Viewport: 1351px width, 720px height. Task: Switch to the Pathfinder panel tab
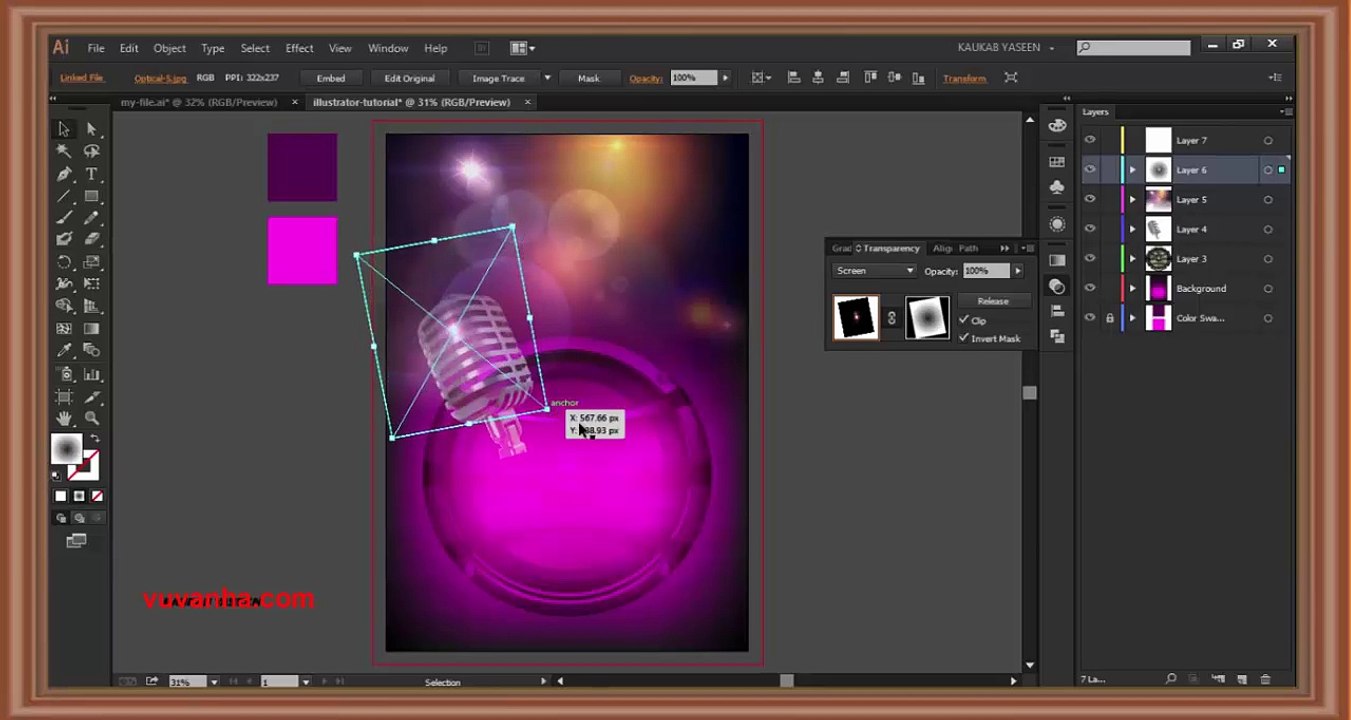coord(968,248)
